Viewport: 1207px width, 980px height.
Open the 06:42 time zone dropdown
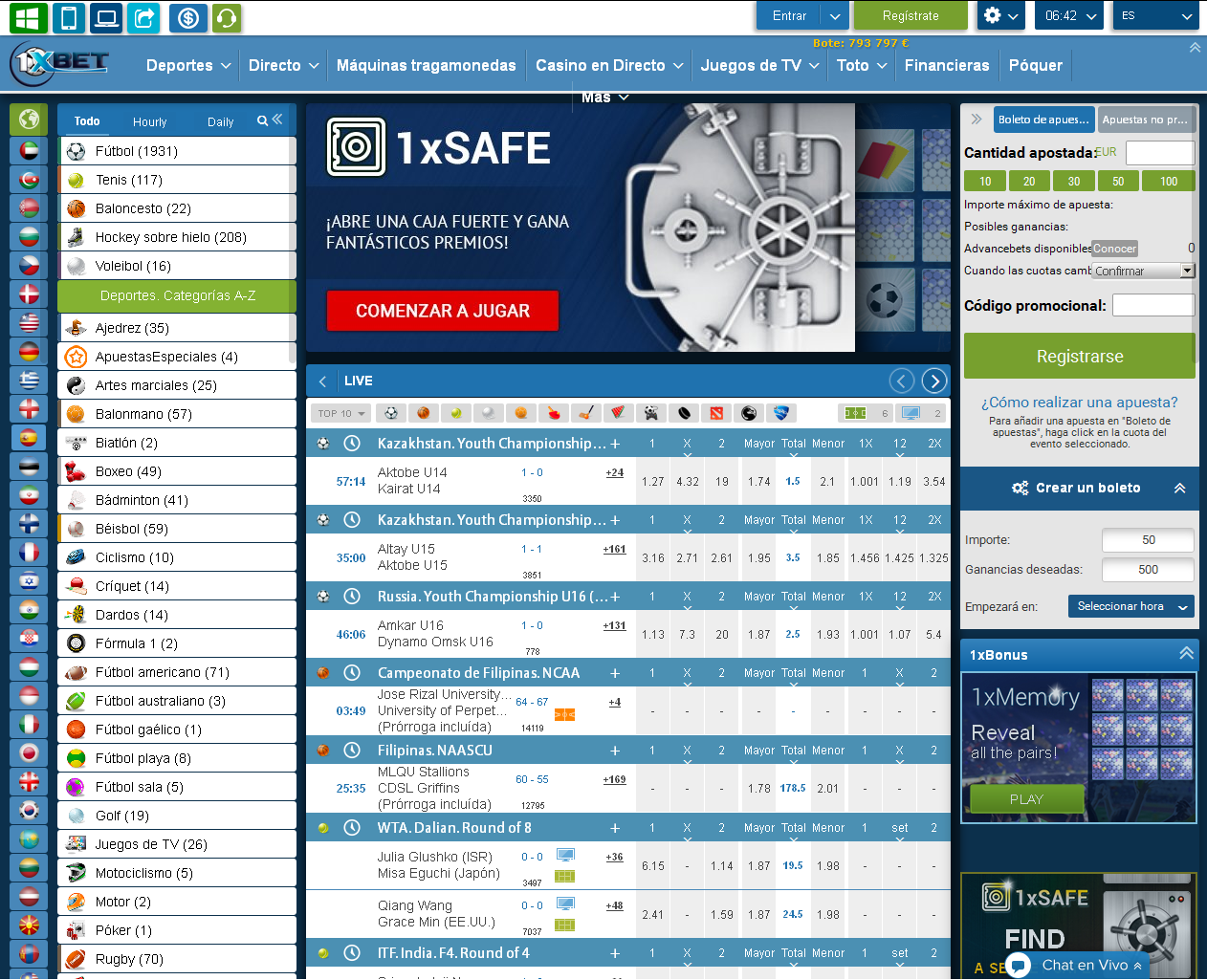[x=1069, y=15]
